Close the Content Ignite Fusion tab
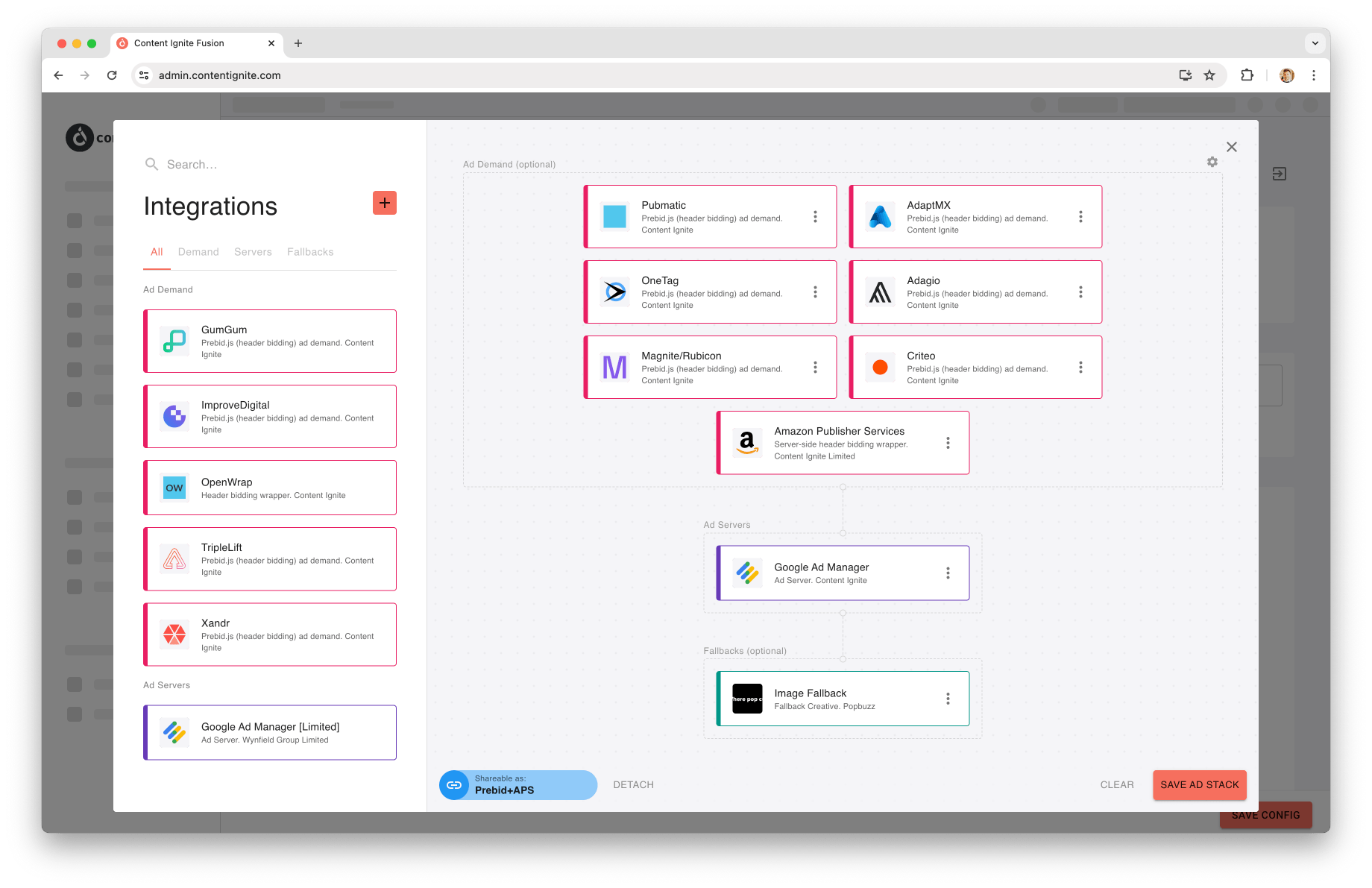The width and height of the screenshot is (1372, 888). pyautogui.click(x=271, y=43)
